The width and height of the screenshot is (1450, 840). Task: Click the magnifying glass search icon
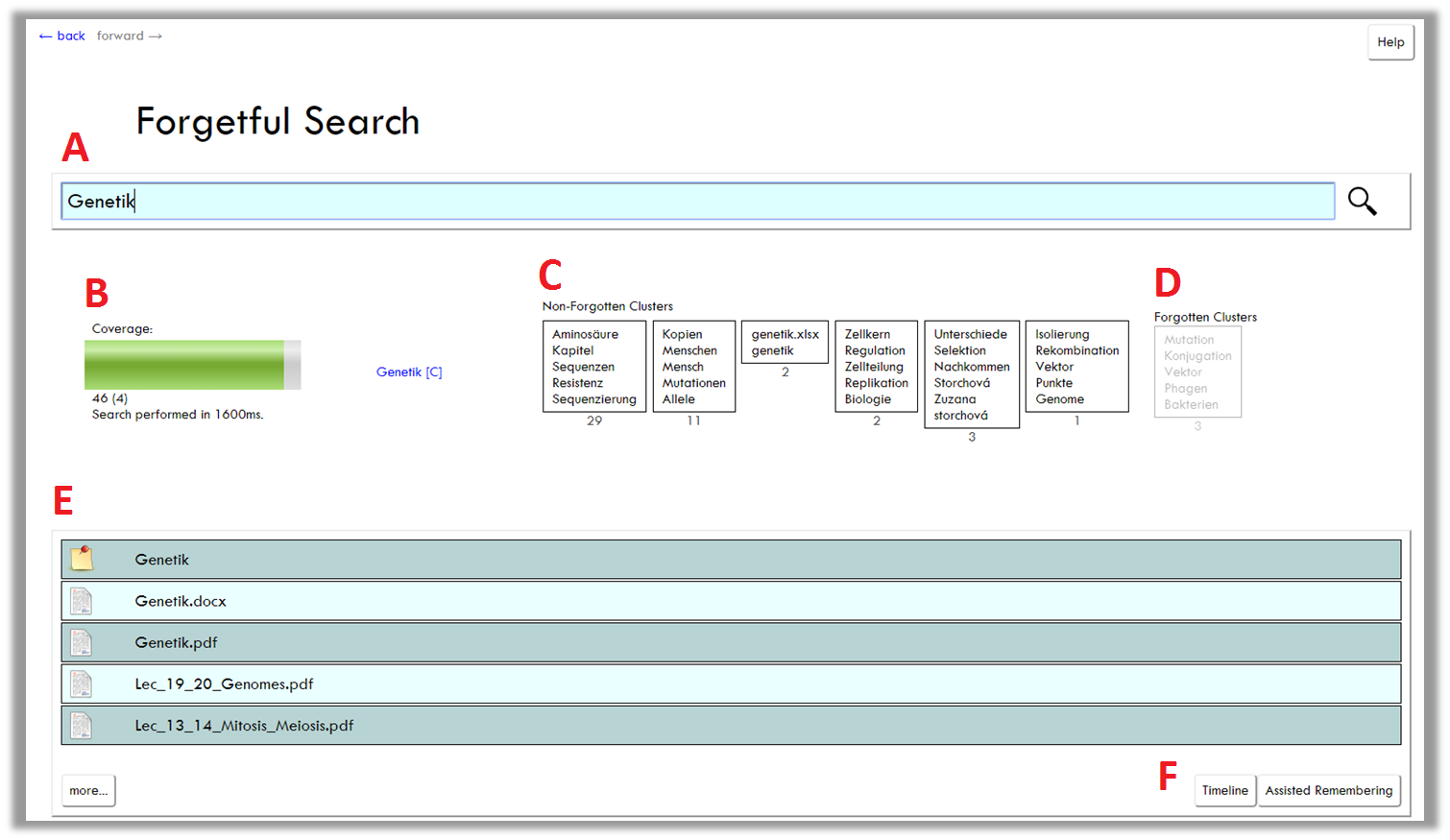1362,202
